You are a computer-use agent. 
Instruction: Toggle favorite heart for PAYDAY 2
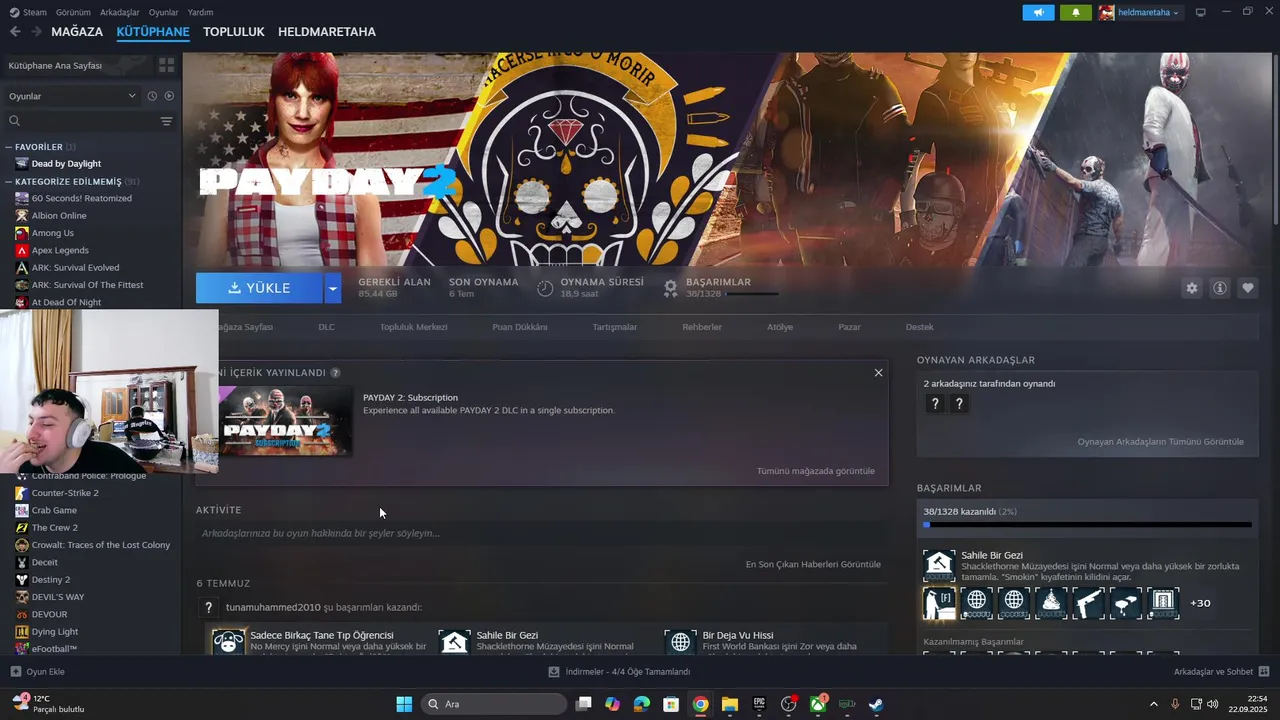(1247, 288)
